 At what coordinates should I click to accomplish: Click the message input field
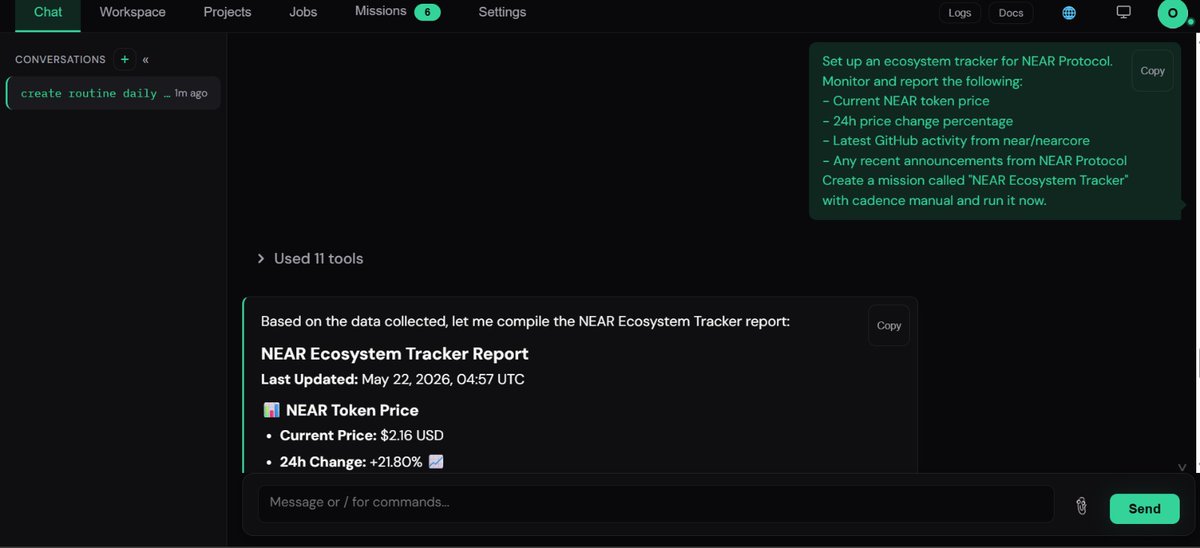coord(656,503)
